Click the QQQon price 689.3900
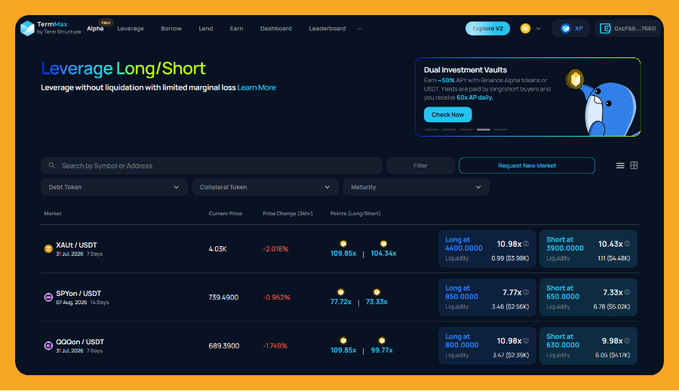 (224, 346)
